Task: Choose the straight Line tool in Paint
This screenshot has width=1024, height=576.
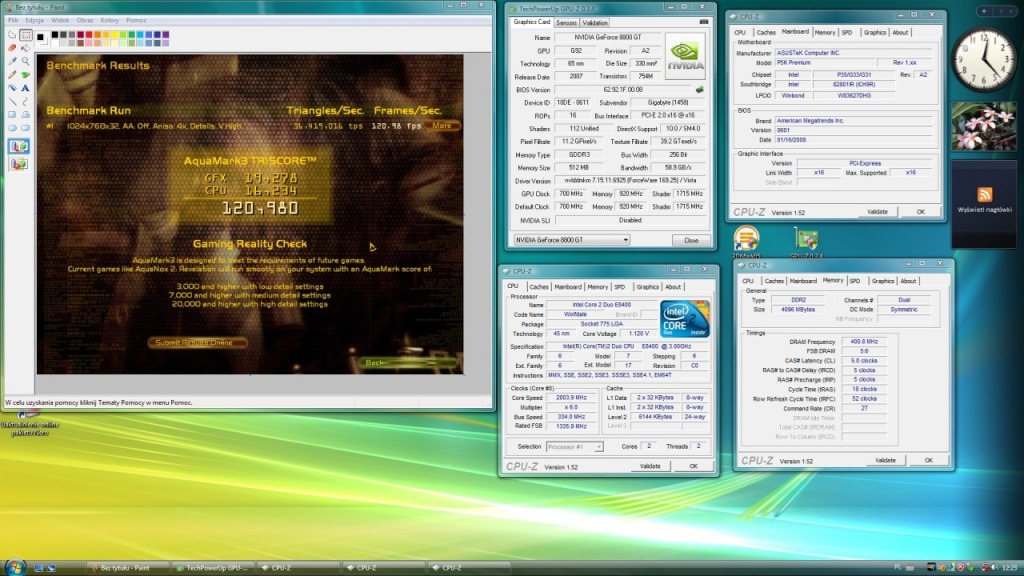Action: [x=12, y=101]
